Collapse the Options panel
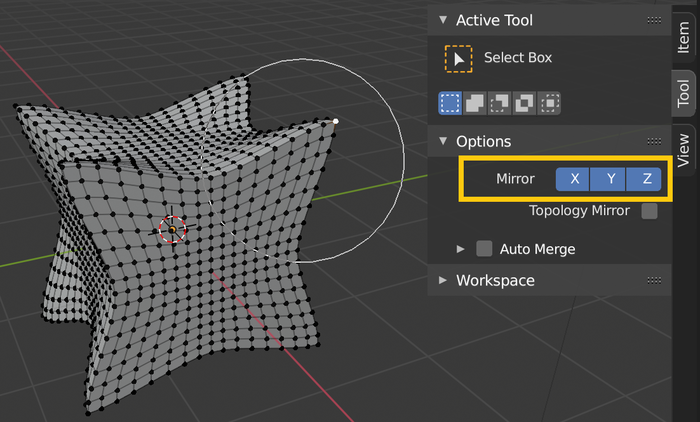The image size is (700, 422). coord(443,142)
